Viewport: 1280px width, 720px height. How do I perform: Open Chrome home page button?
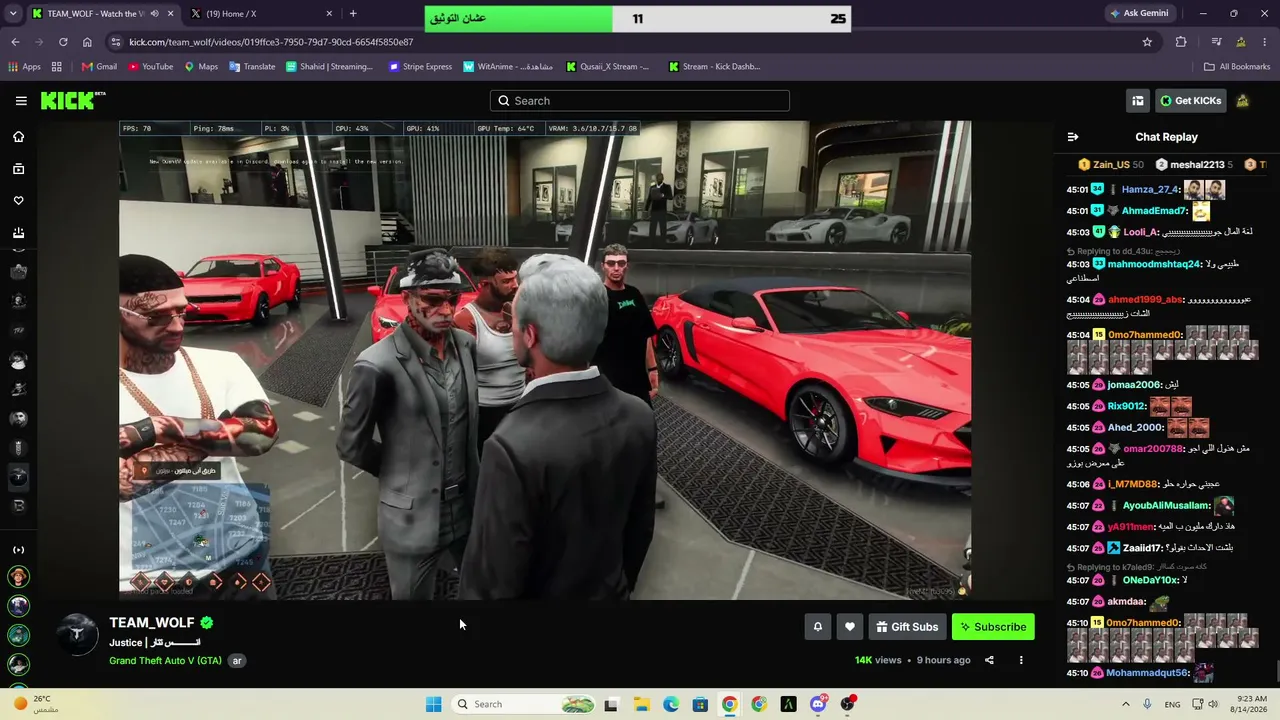click(87, 42)
